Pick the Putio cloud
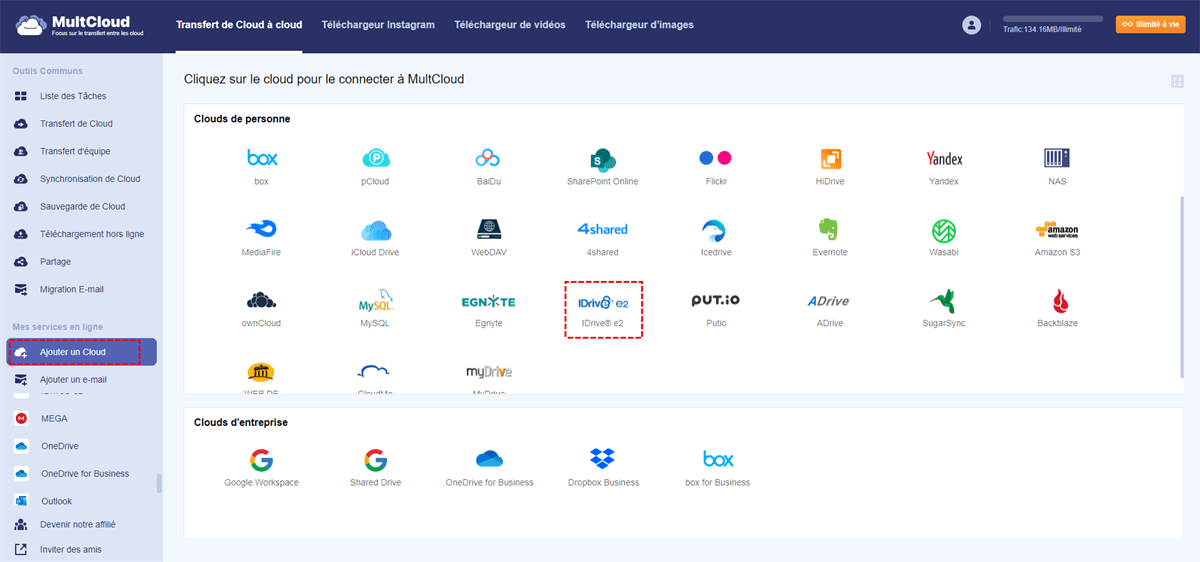This screenshot has height=562, width=1200. [x=716, y=308]
